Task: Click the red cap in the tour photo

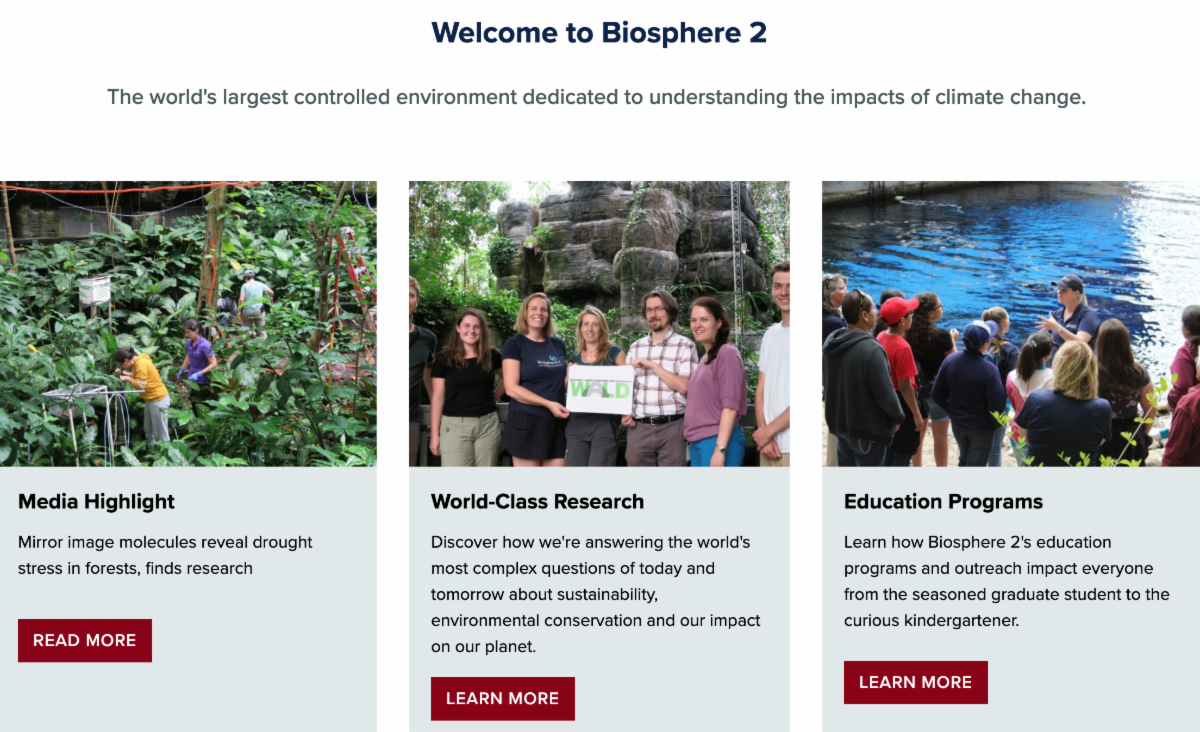Action: click(898, 308)
